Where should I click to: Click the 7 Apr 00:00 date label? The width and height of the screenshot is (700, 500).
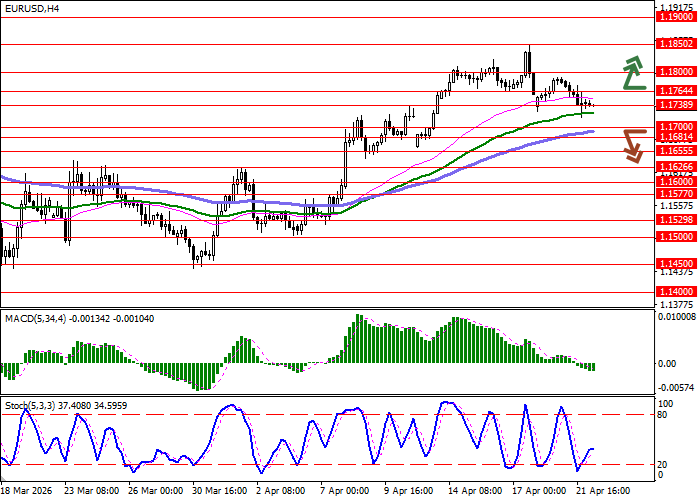[343, 492]
